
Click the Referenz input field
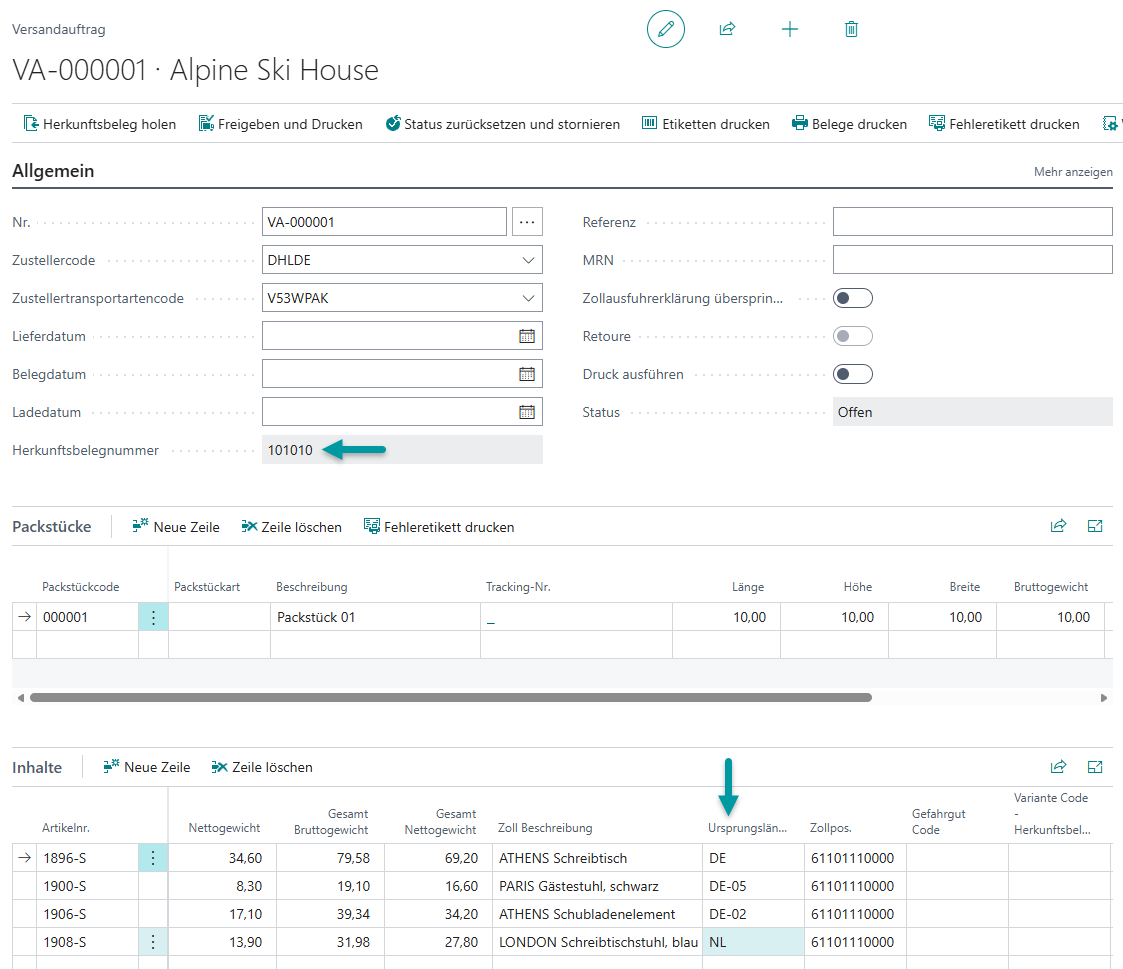coord(972,222)
